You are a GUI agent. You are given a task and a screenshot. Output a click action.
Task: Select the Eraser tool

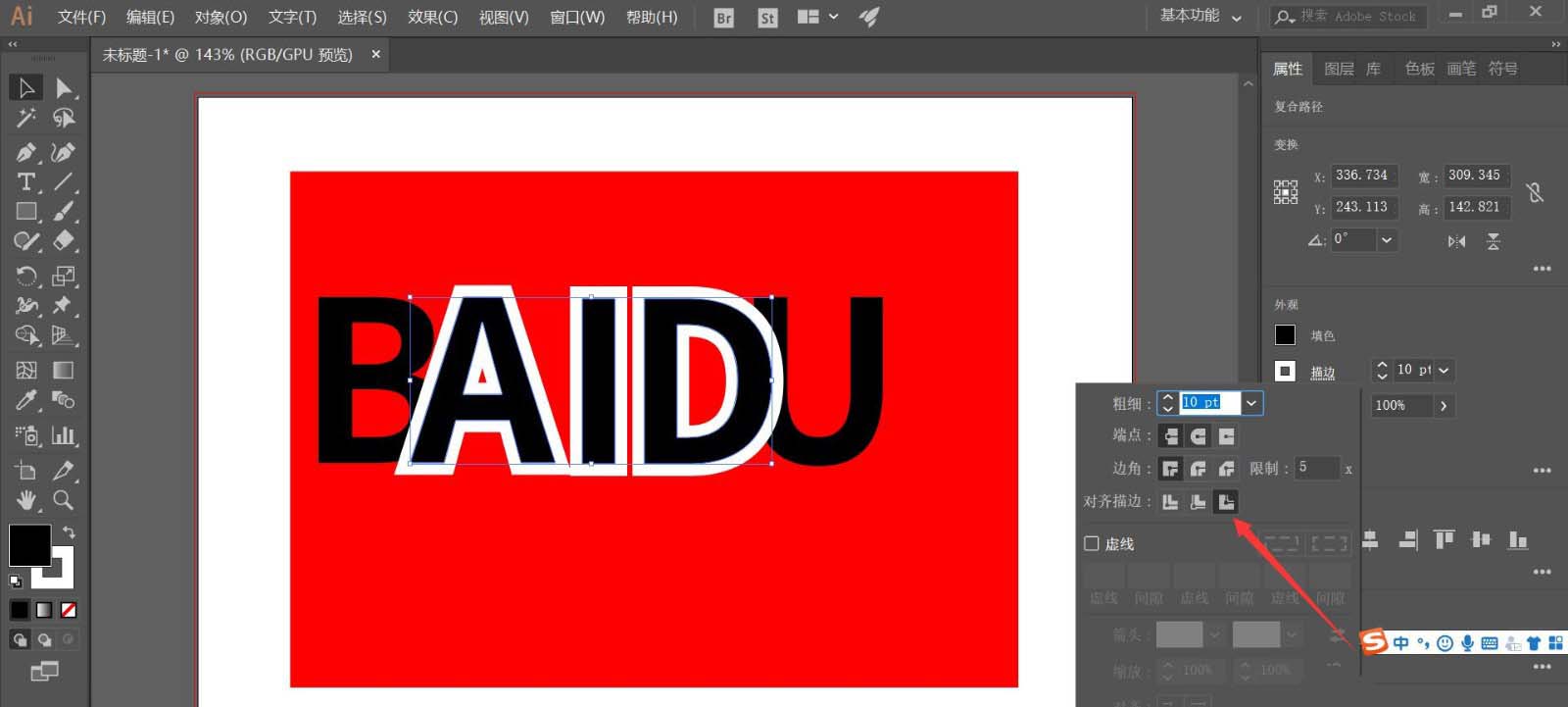64,241
